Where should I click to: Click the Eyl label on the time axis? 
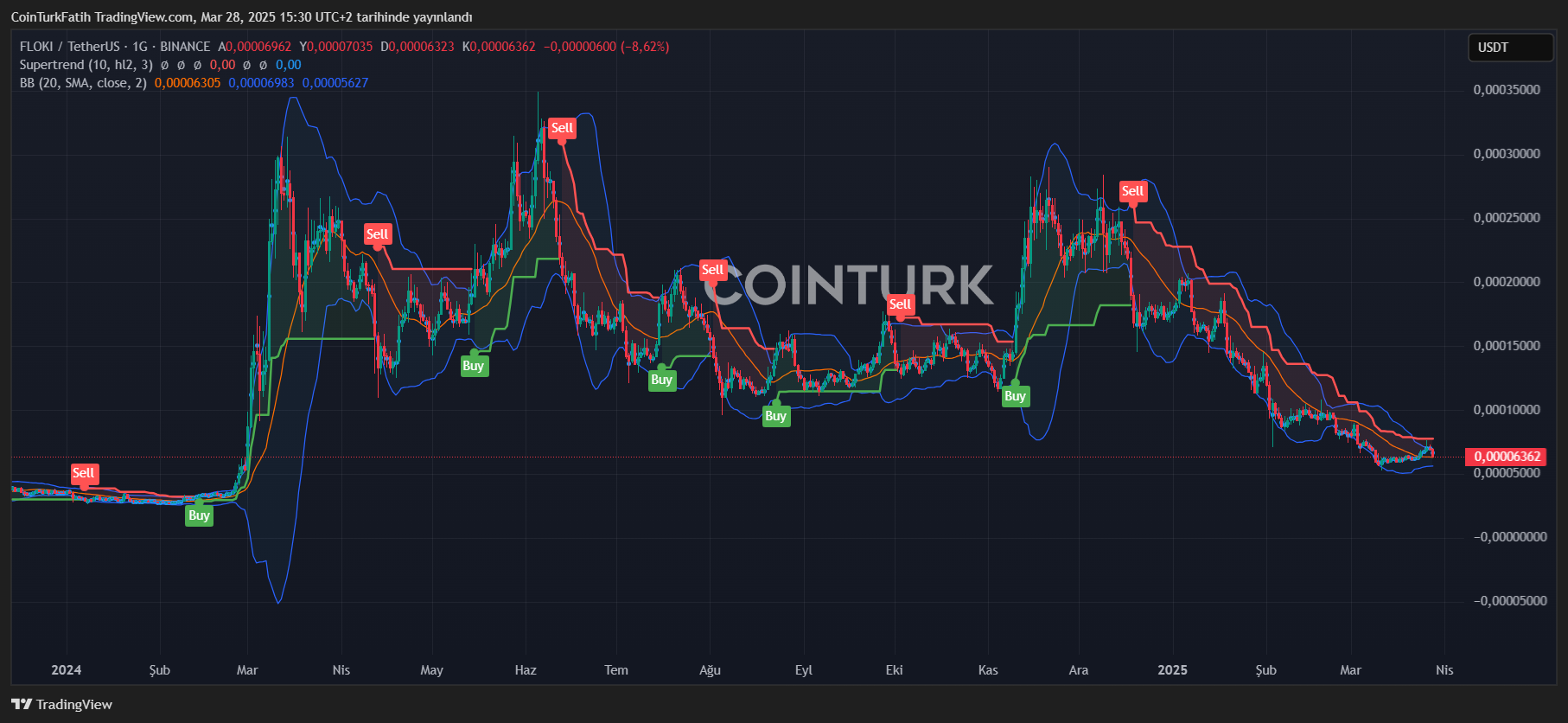[x=804, y=670]
